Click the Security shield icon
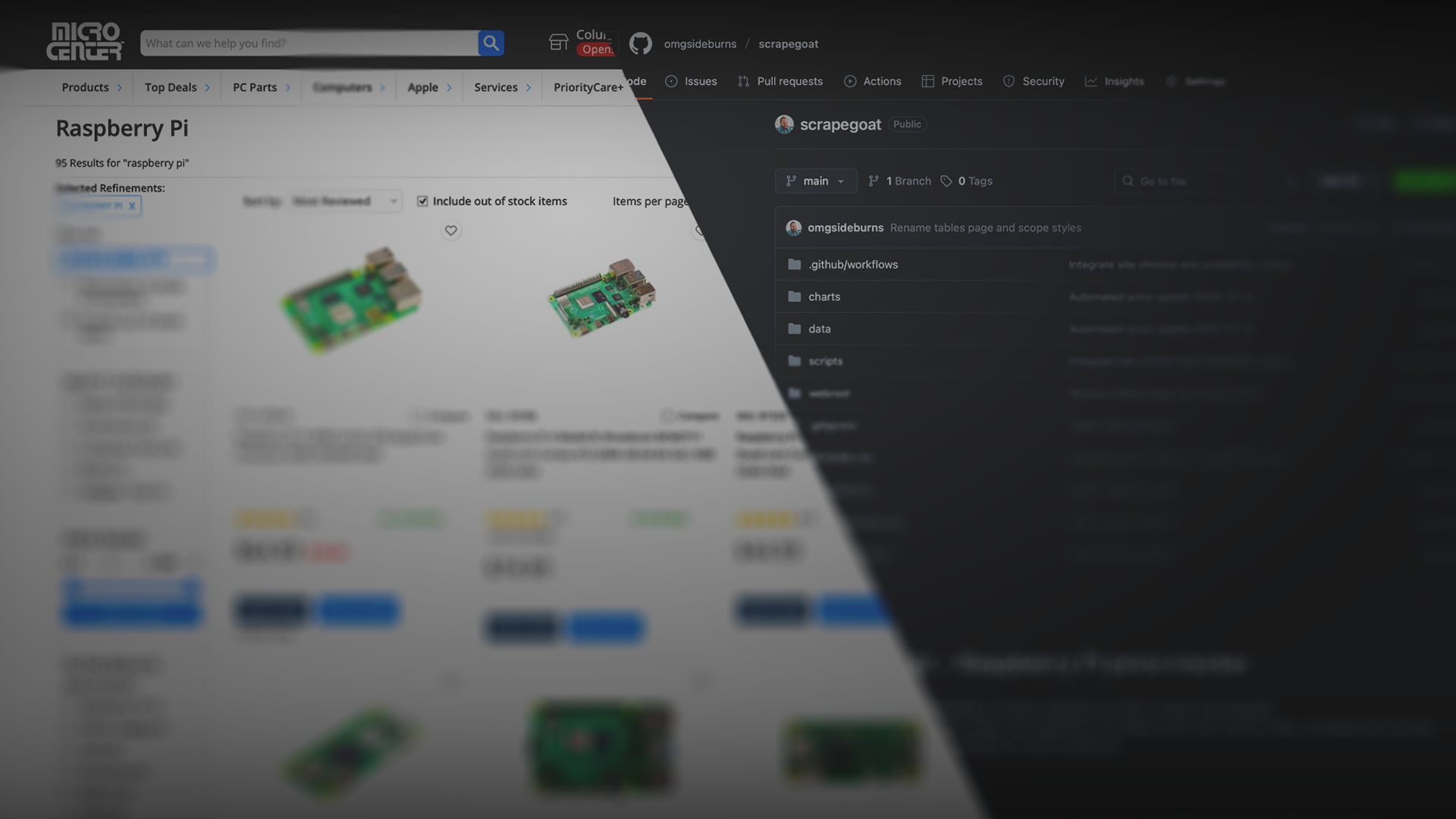Viewport: 1456px width, 819px height. point(1009,81)
